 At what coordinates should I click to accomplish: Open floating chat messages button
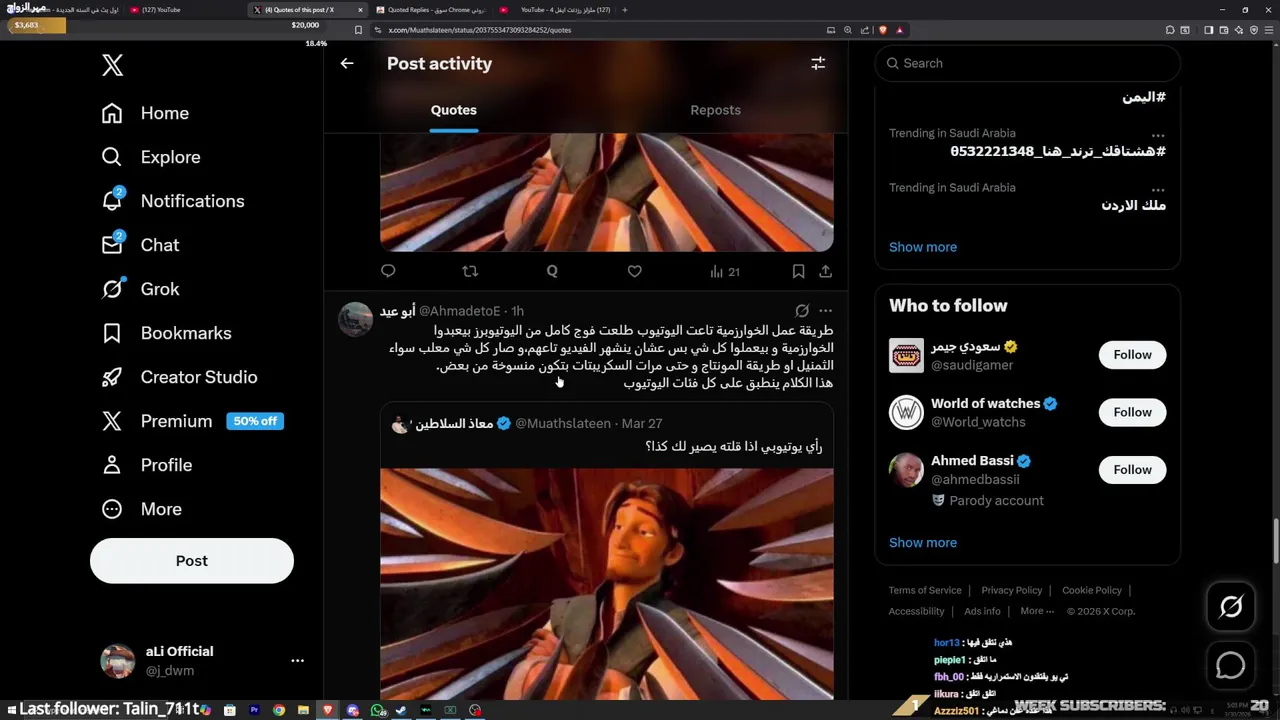pos(1231,665)
